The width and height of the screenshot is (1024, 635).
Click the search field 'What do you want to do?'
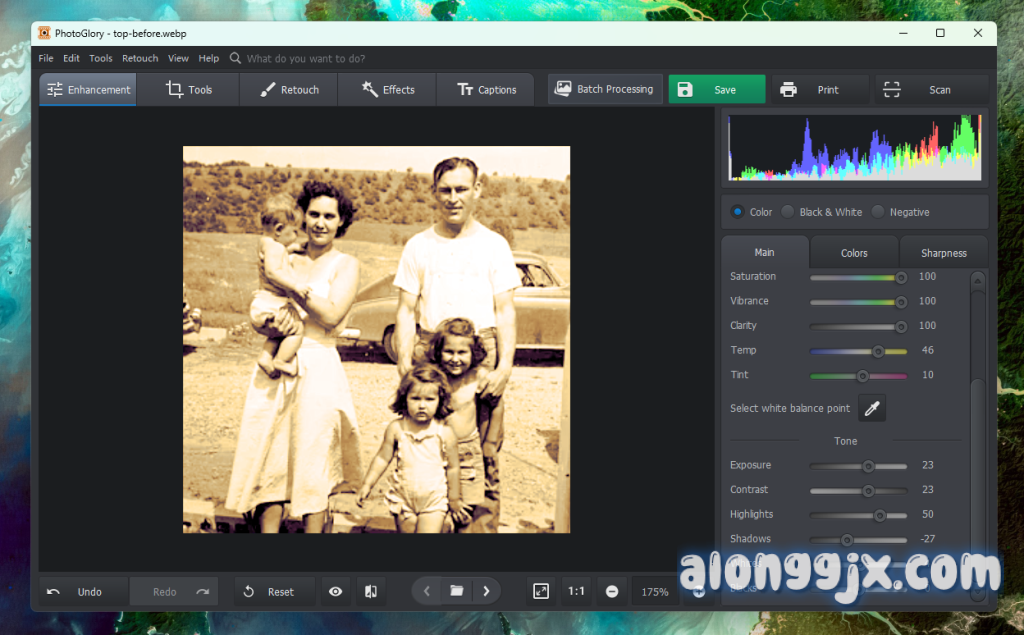[x=306, y=59]
